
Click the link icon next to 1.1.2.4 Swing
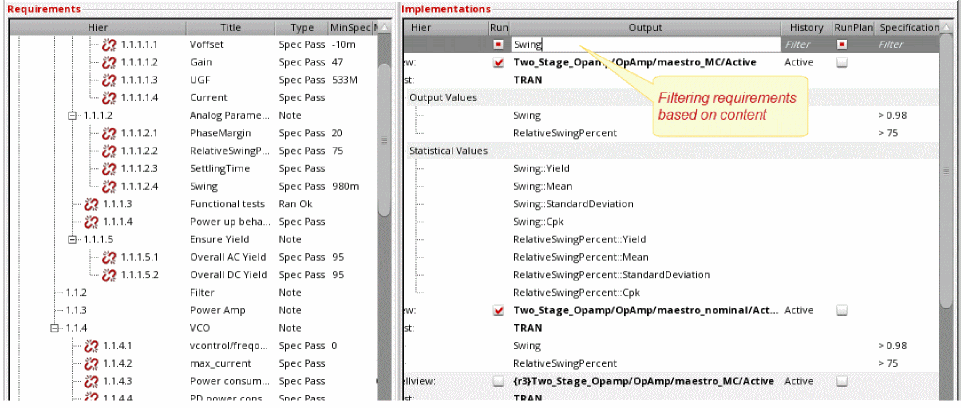point(109,186)
